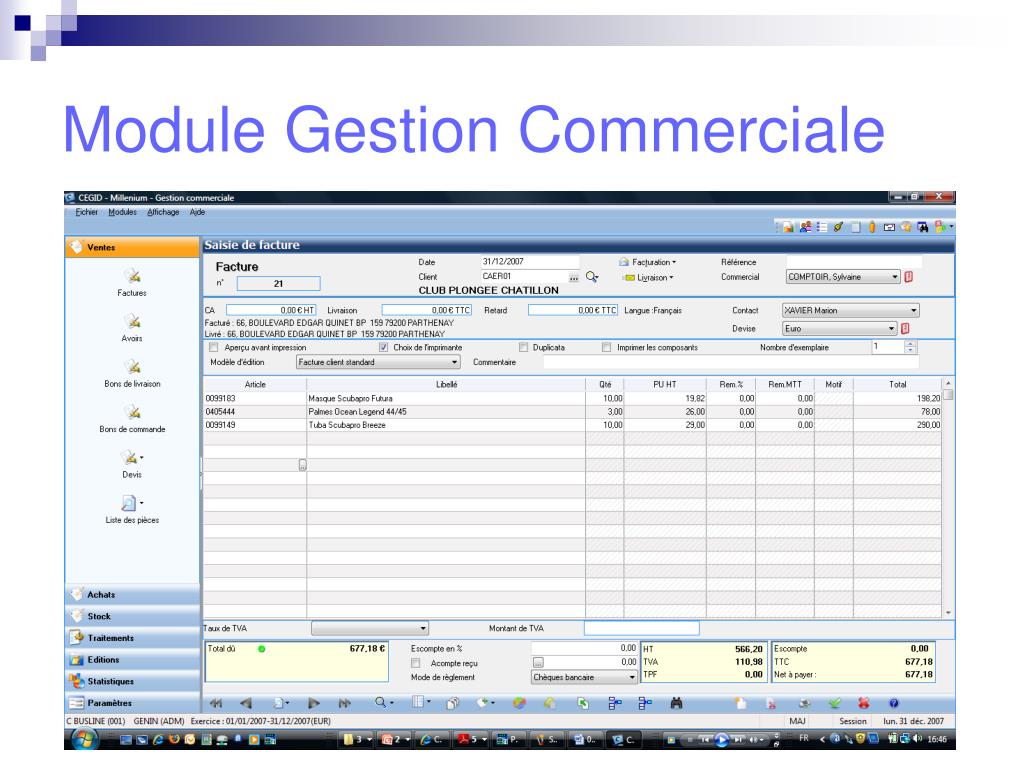Screen dimensions: 1024x768
Task: Open Avoirs in the Ventes panel
Action: click(x=132, y=328)
